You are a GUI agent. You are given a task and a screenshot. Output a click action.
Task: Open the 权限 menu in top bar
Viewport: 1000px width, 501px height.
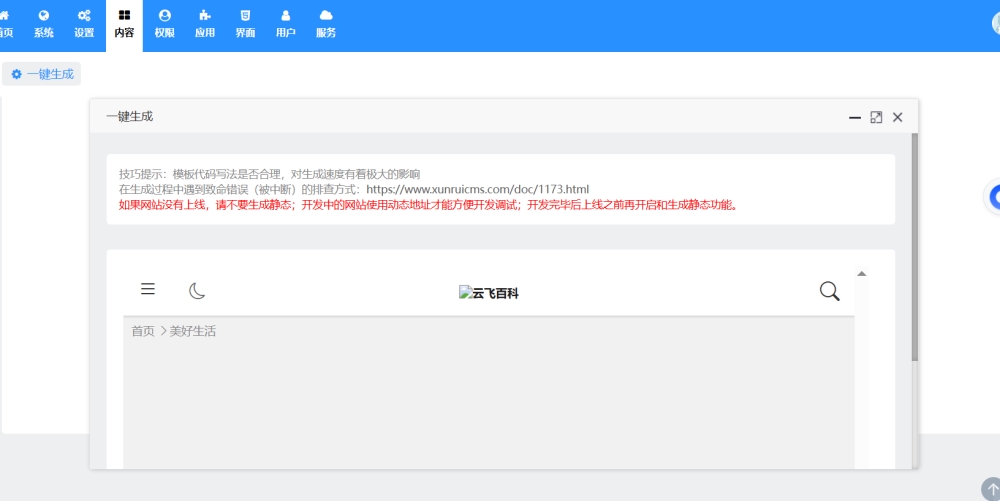click(x=165, y=24)
